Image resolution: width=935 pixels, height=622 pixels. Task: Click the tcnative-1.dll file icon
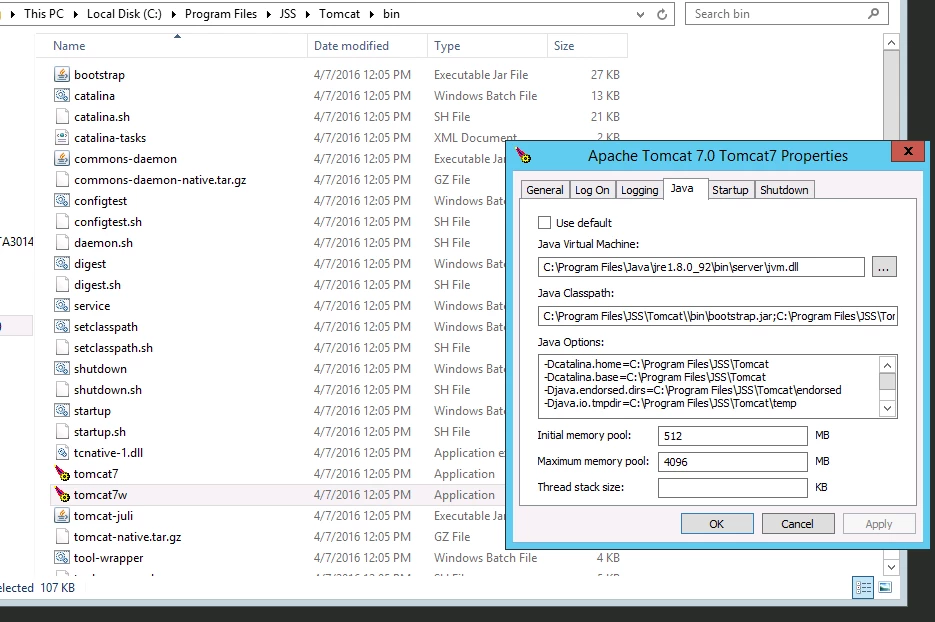pyautogui.click(x=62, y=453)
